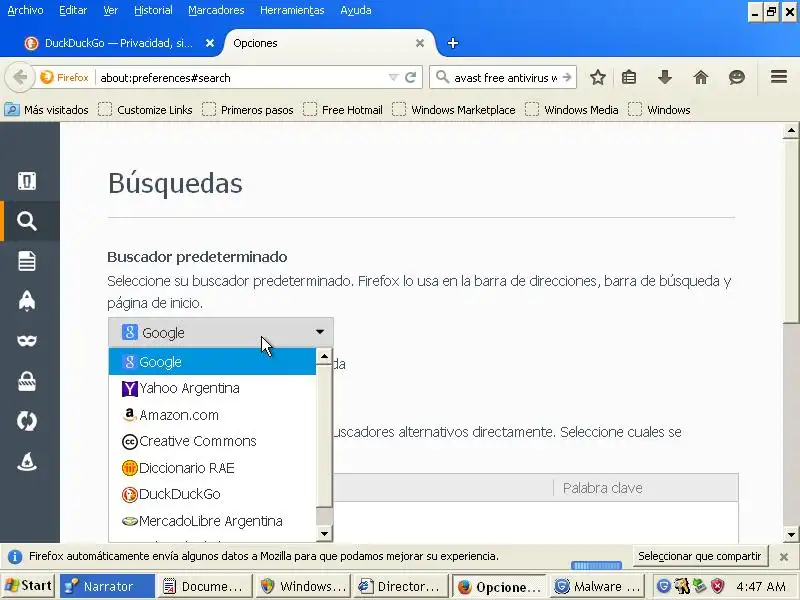Open Free Hotmail bookmark

(343, 110)
